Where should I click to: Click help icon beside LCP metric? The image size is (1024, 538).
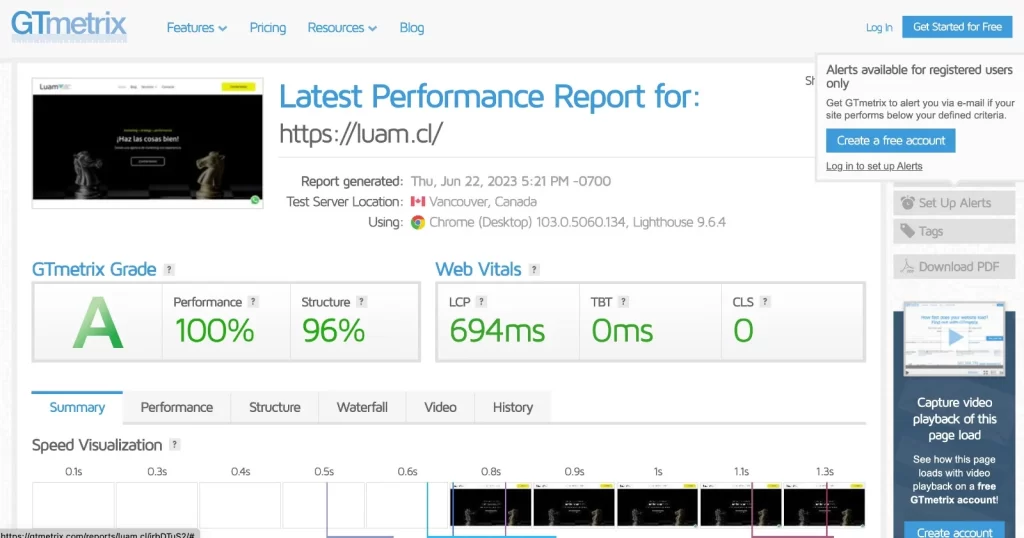point(481,302)
